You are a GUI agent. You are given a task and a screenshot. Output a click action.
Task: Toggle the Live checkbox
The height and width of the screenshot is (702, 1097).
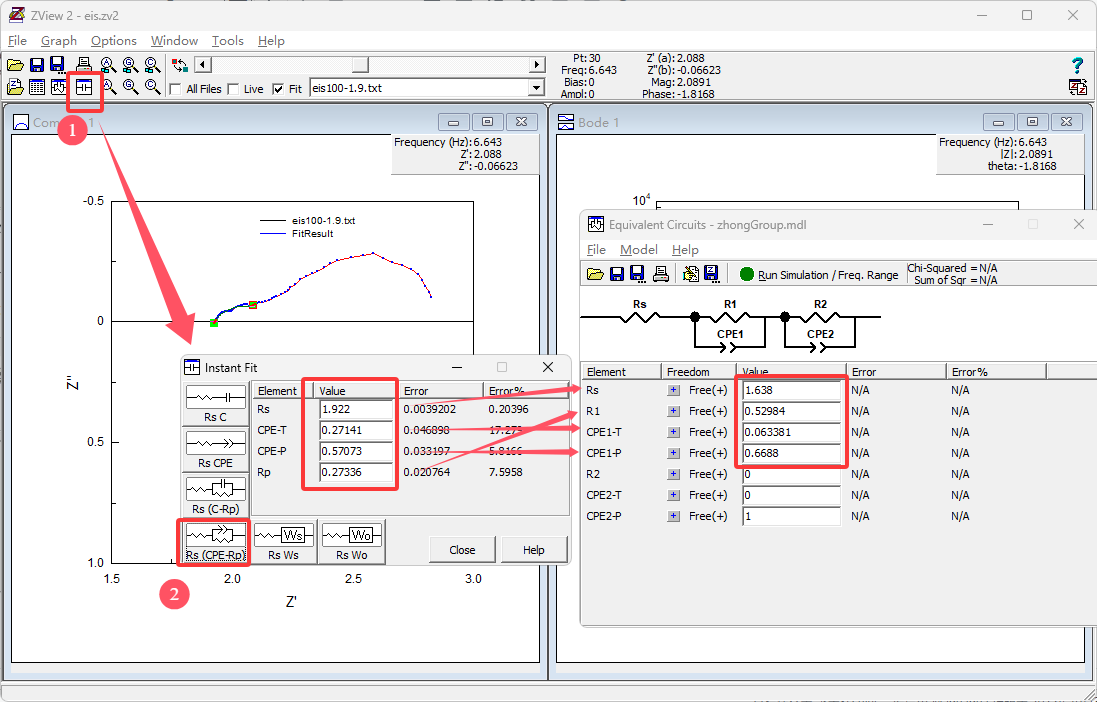coord(234,89)
